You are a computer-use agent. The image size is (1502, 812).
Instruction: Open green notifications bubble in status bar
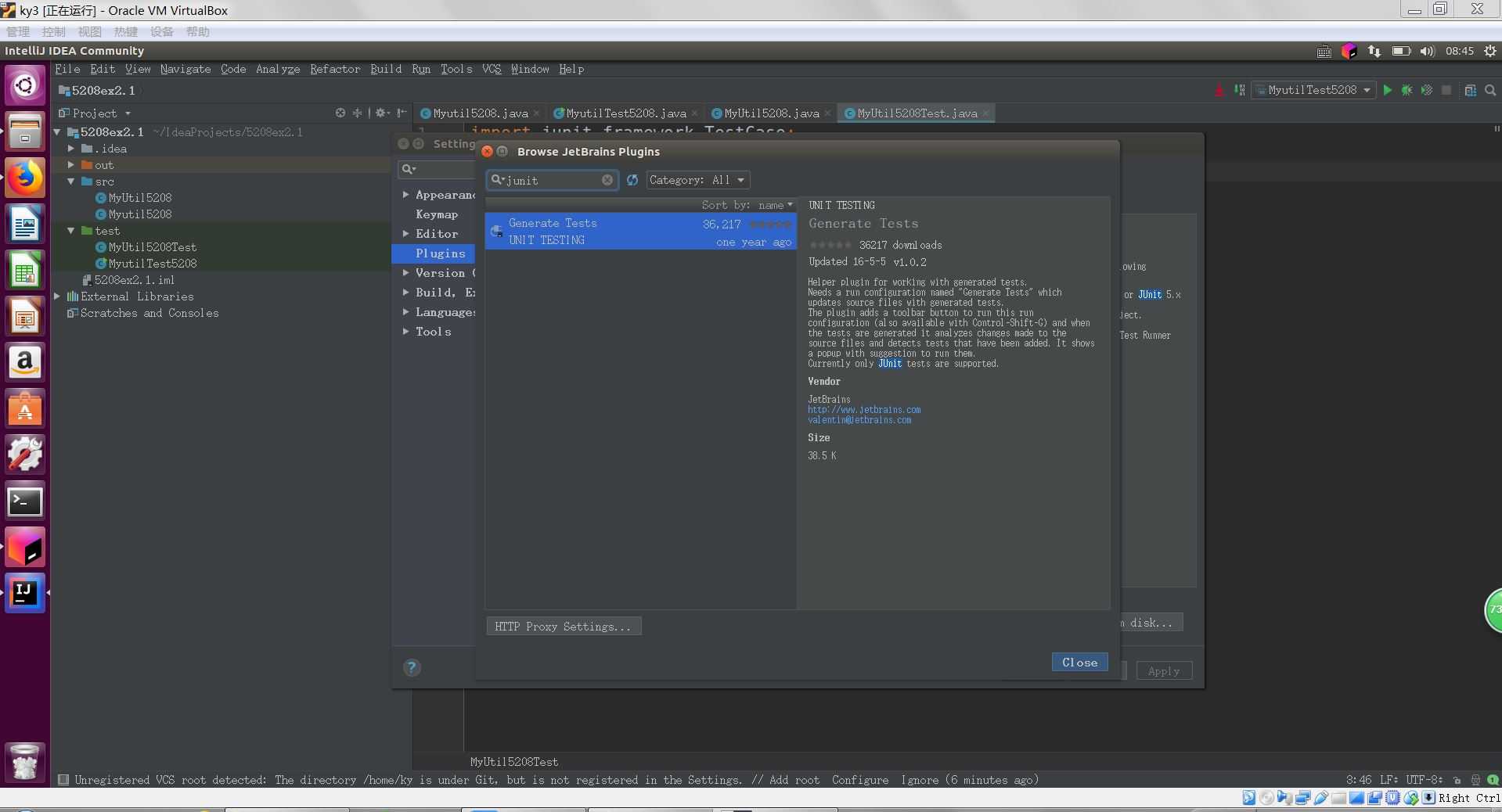click(1493, 780)
